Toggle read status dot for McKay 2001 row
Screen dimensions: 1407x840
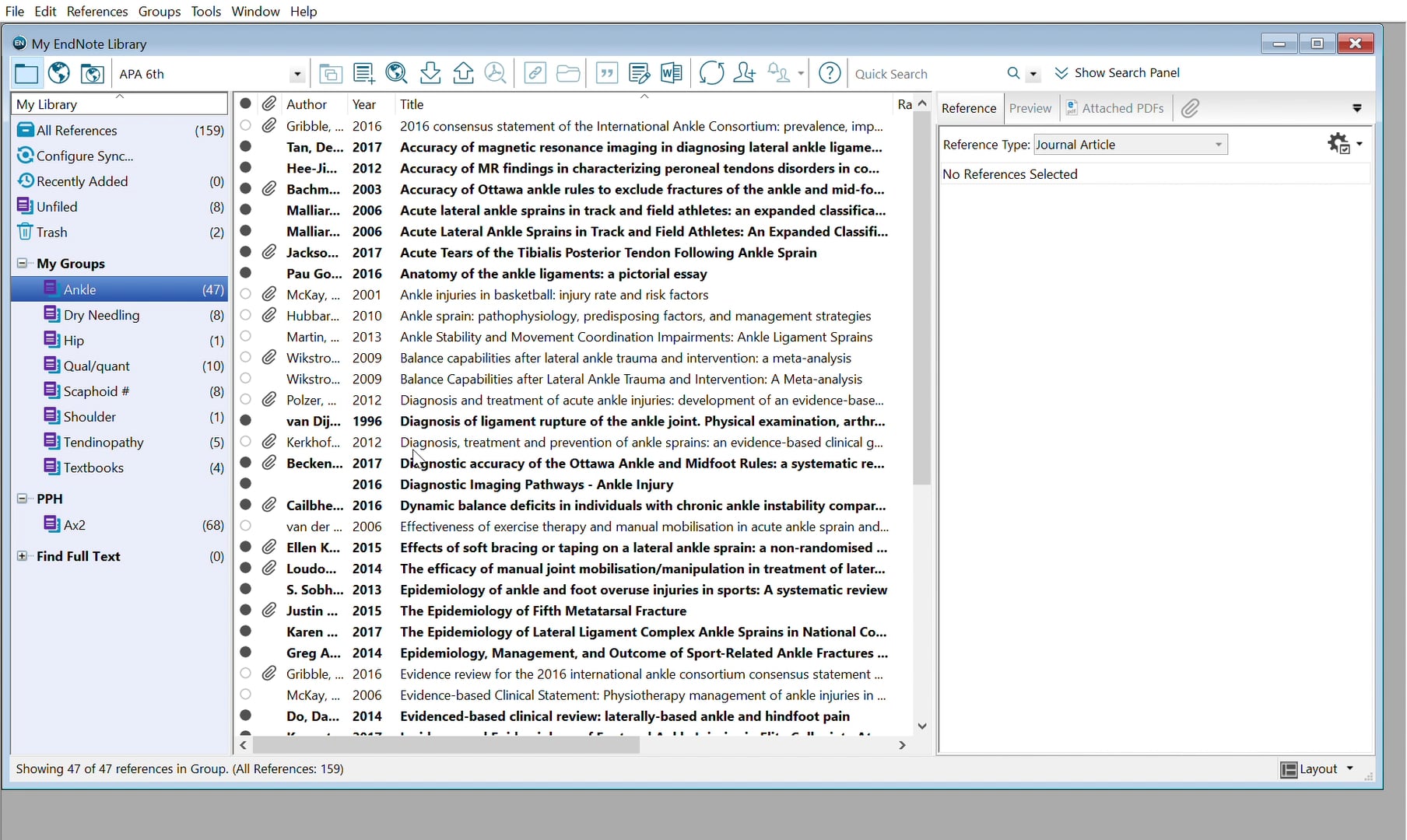tap(246, 294)
